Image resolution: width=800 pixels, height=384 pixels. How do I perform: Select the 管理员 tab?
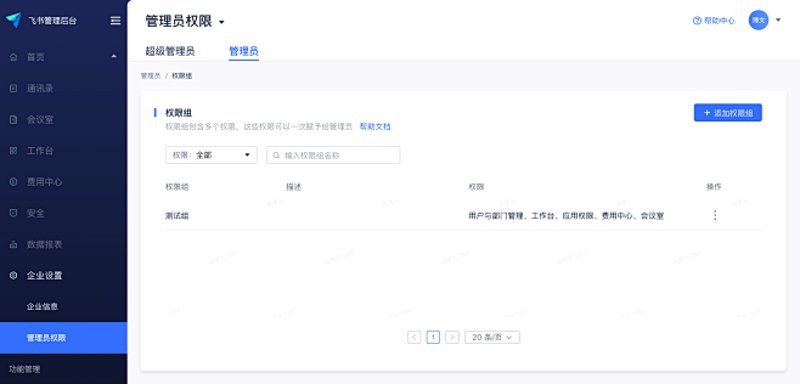click(244, 51)
